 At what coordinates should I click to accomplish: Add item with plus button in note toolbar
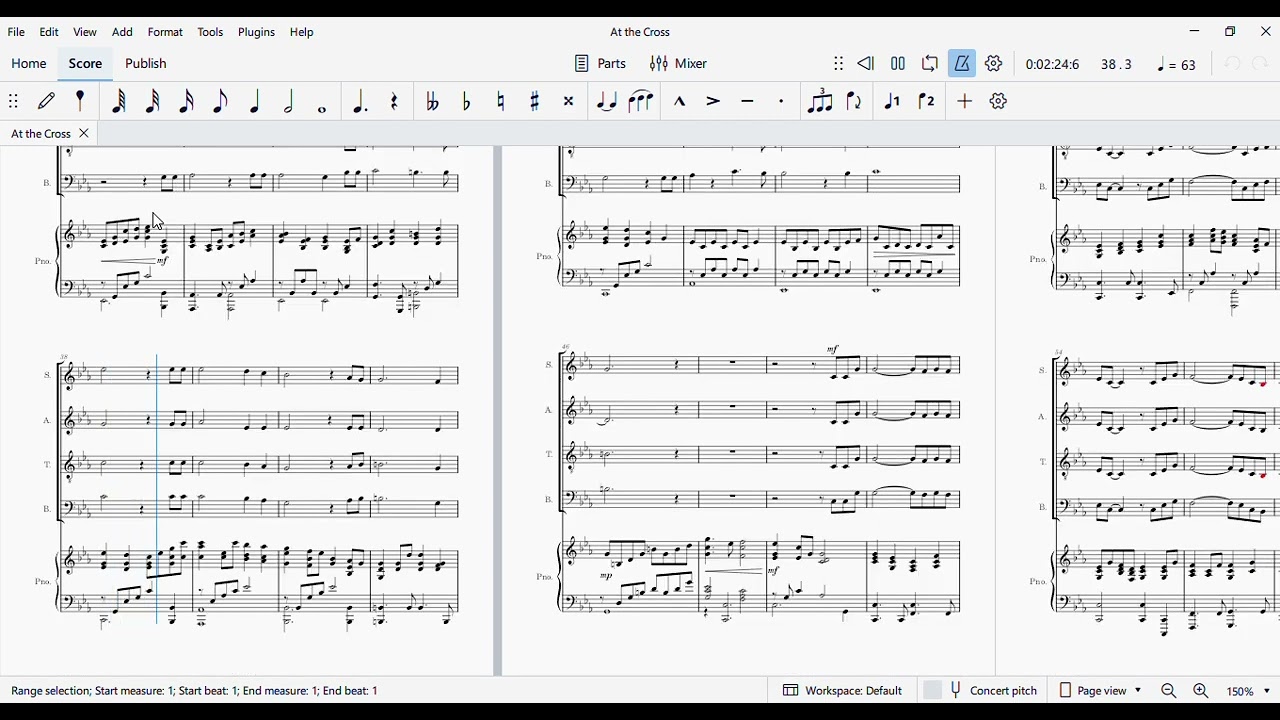point(965,101)
